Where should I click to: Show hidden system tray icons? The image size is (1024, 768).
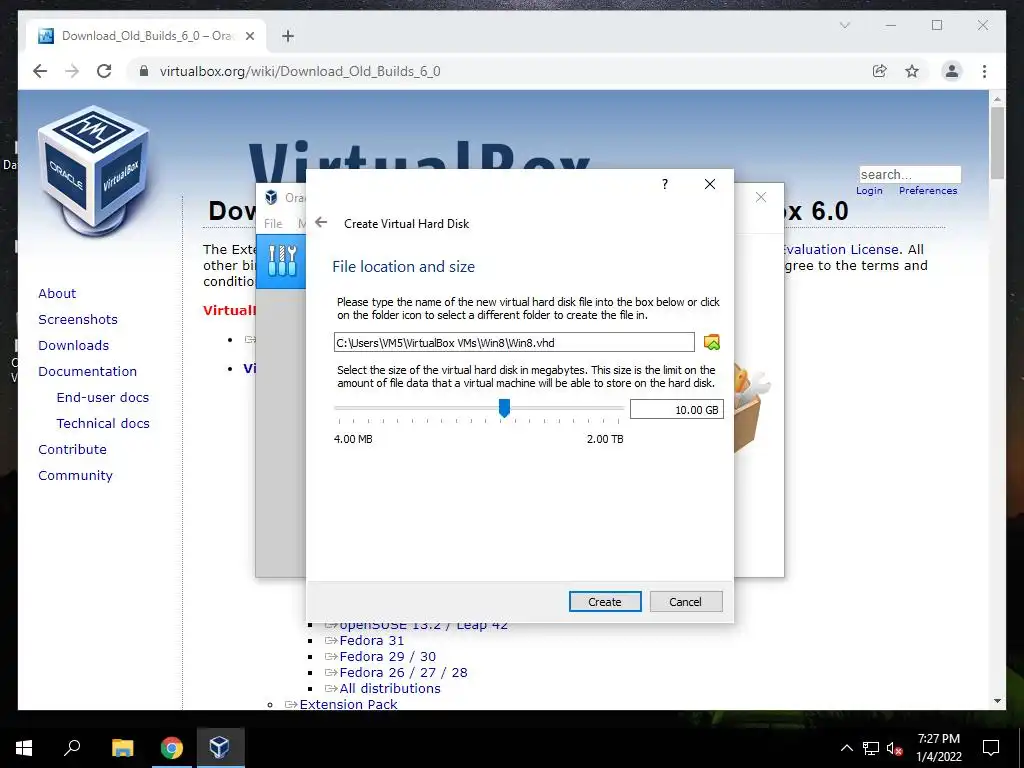[x=846, y=748]
